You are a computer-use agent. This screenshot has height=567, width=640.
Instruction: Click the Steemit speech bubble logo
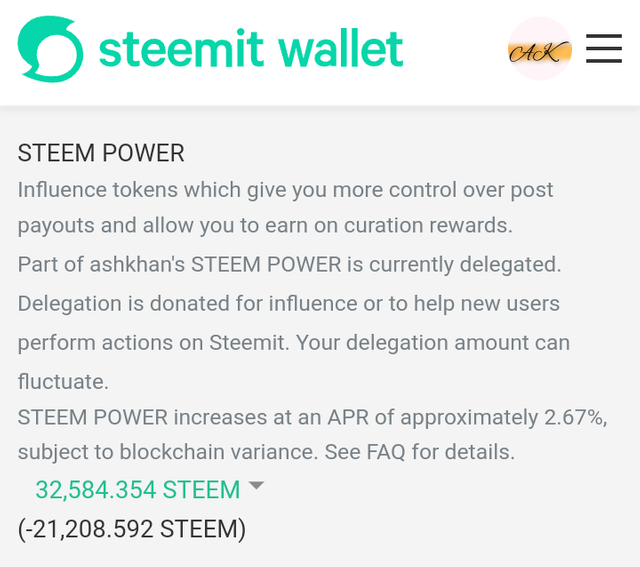[x=51, y=49]
